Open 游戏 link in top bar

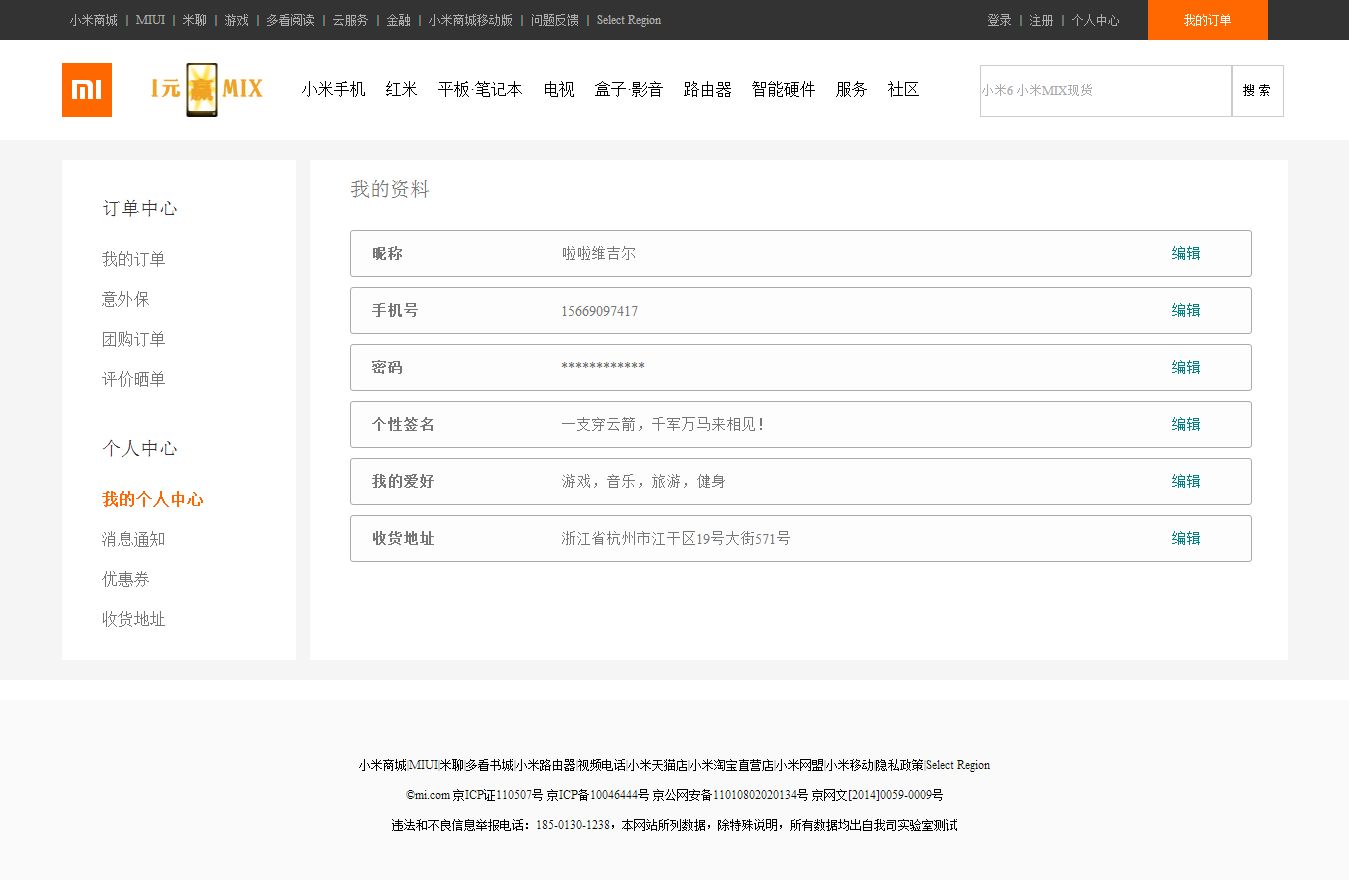pos(236,20)
